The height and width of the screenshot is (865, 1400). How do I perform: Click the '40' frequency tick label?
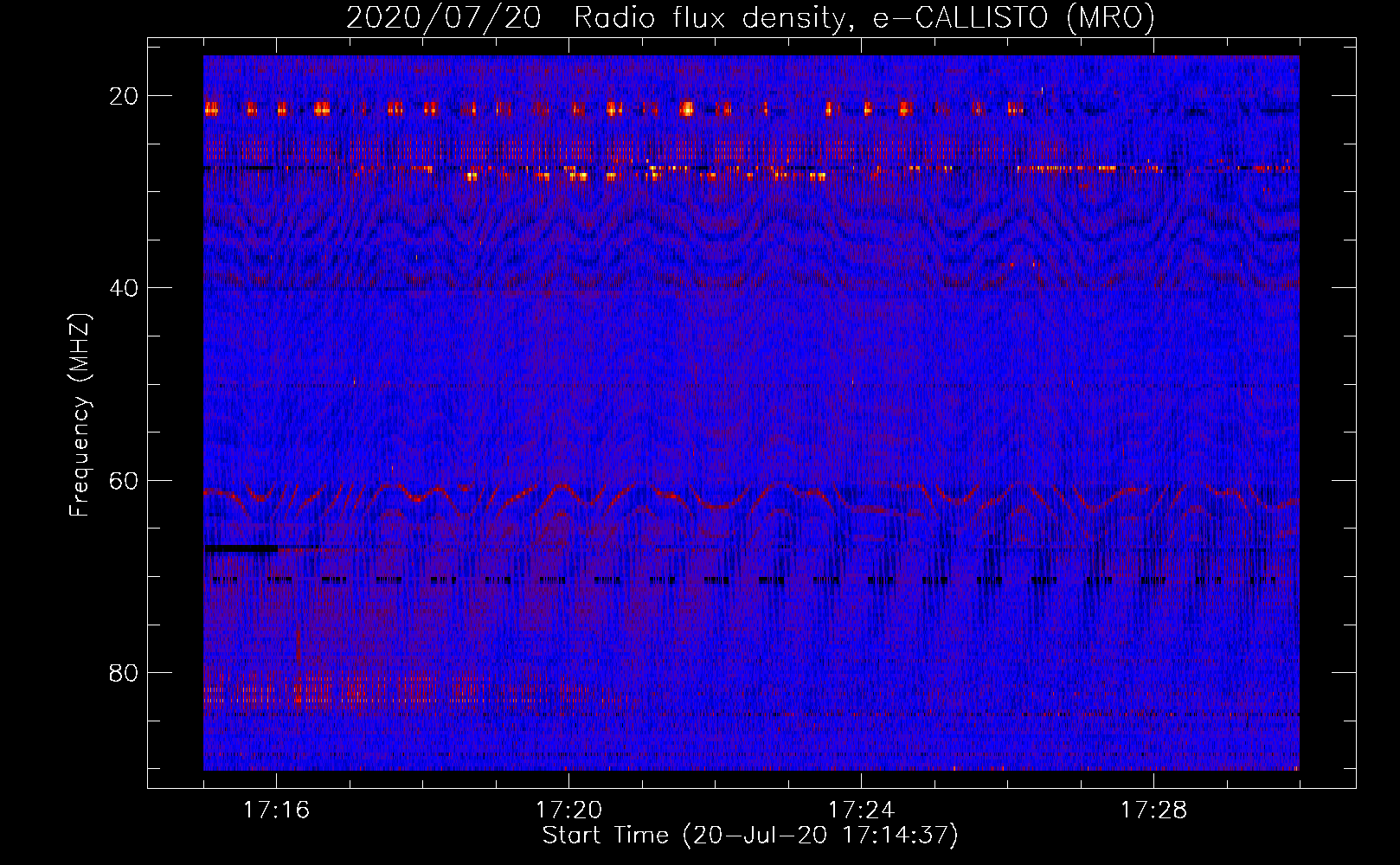124,288
